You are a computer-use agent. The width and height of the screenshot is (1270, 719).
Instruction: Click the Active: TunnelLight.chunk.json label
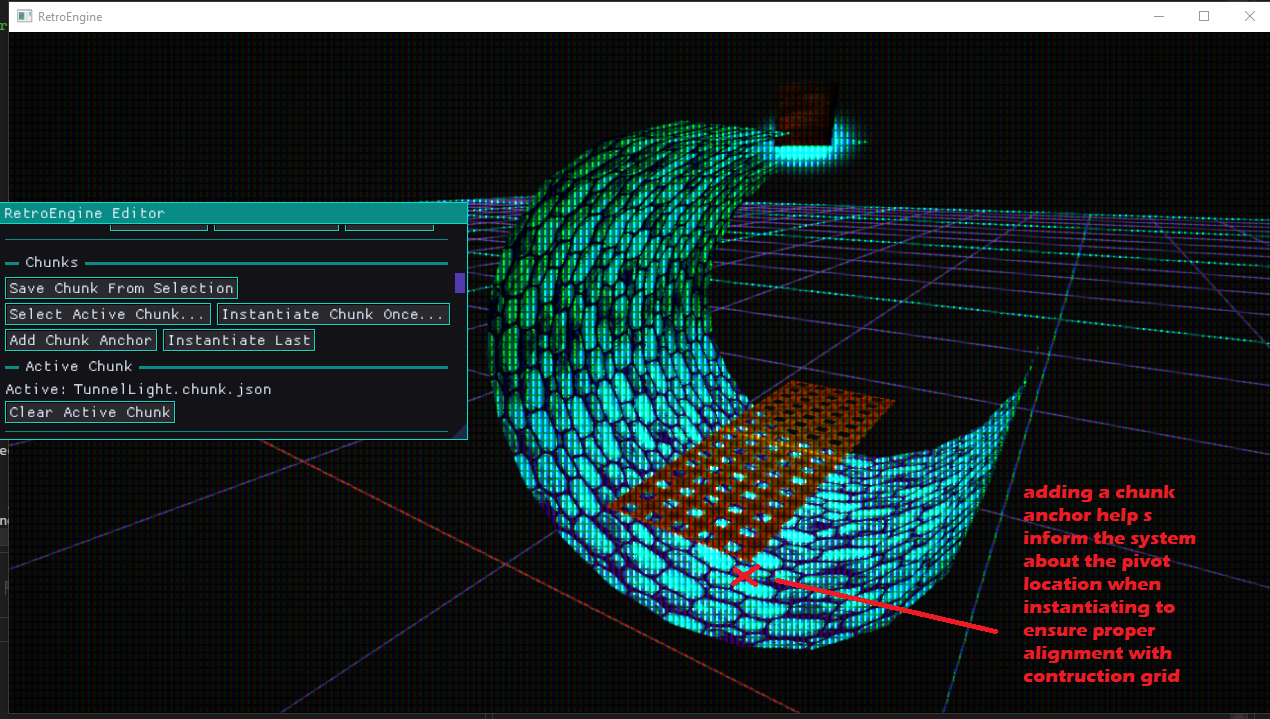click(136, 389)
